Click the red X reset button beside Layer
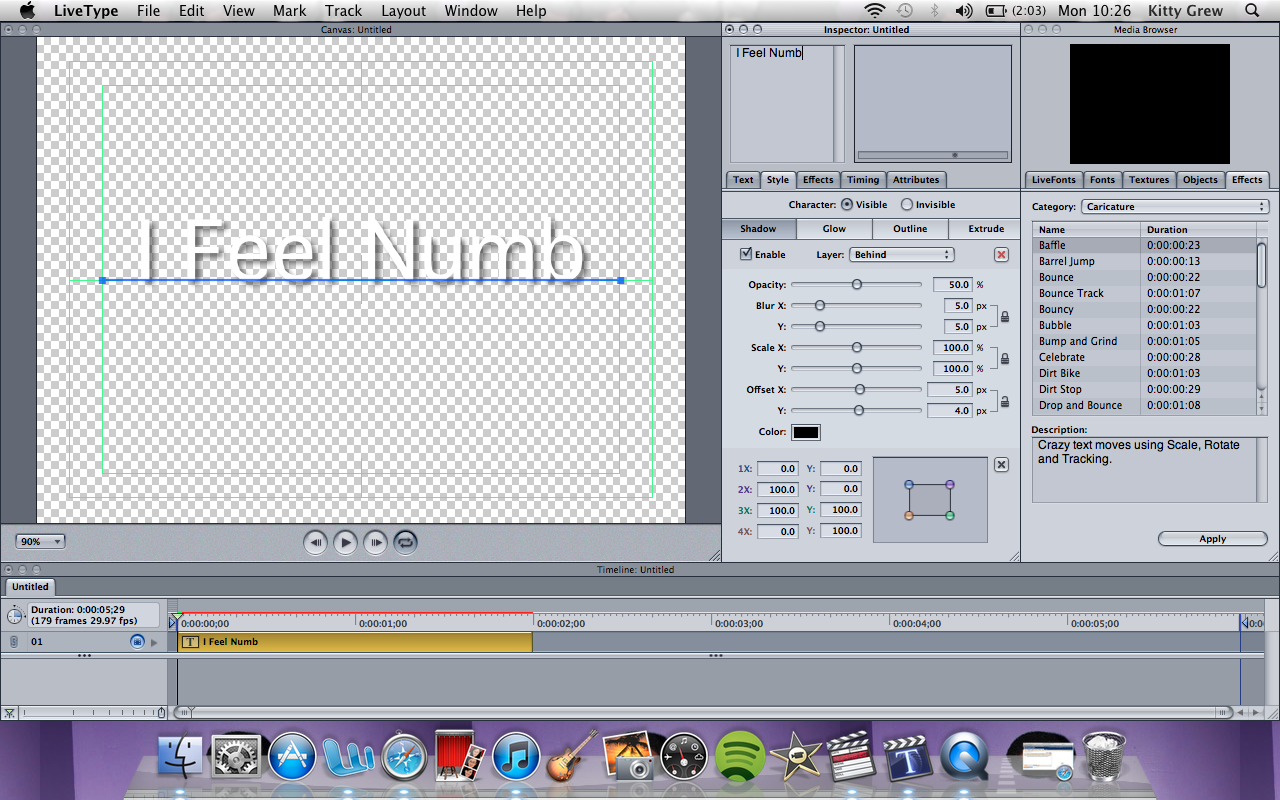This screenshot has height=800, width=1280. (1001, 254)
